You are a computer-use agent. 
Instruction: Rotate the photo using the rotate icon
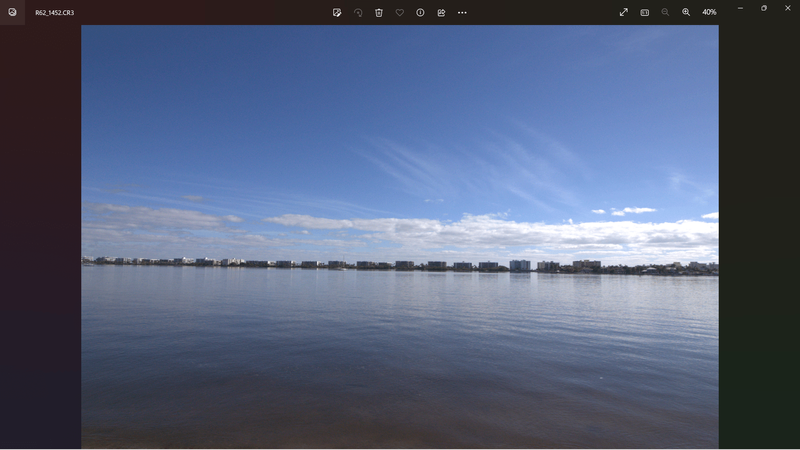[358, 12]
